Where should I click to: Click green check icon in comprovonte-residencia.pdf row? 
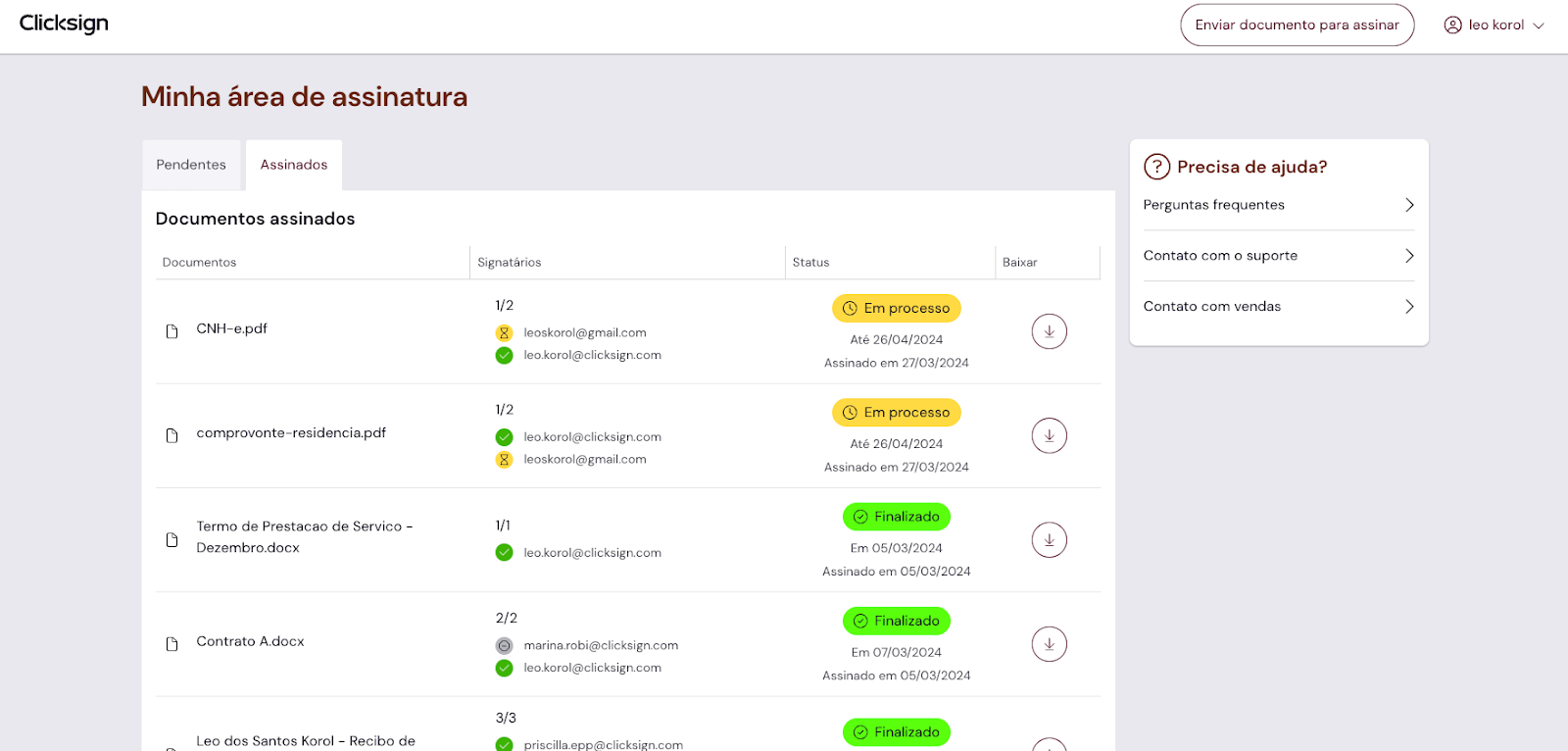coord(504,437)
